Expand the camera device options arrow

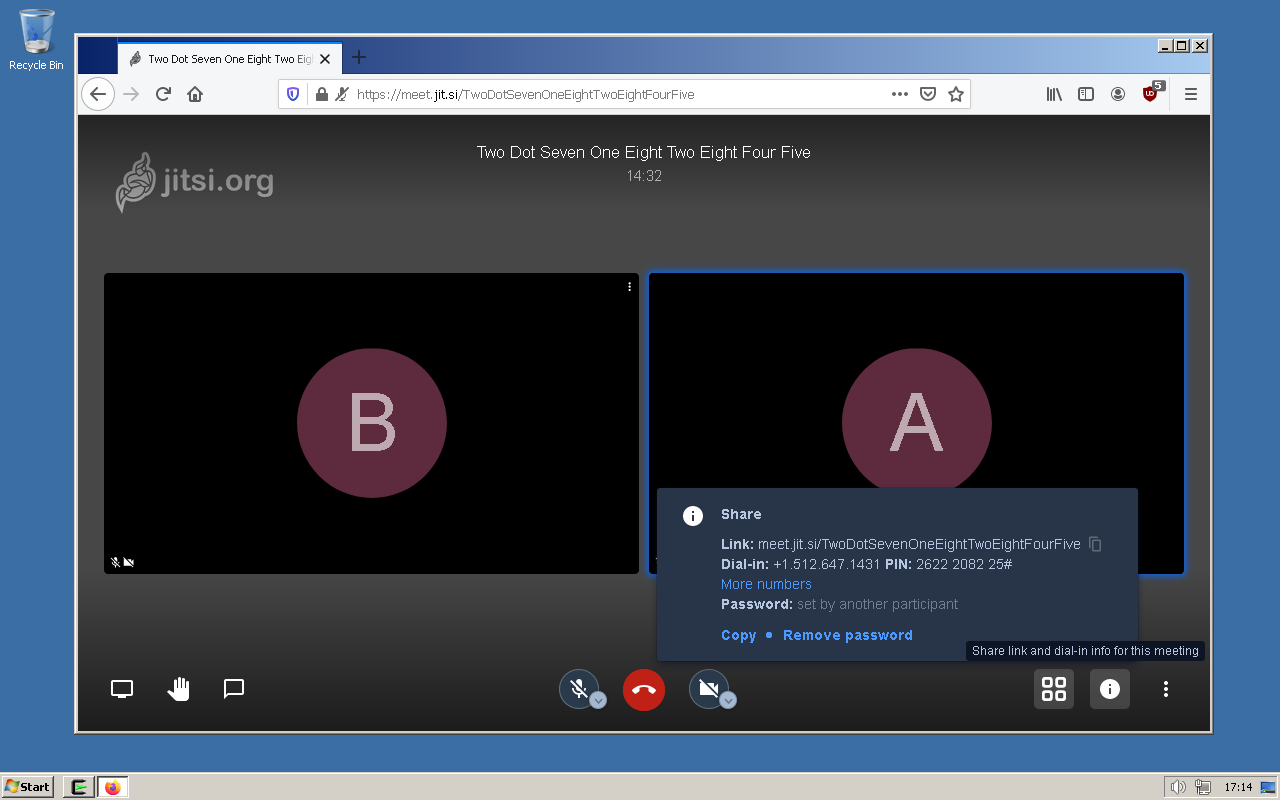pyautogui.click(x=728, y=700)
